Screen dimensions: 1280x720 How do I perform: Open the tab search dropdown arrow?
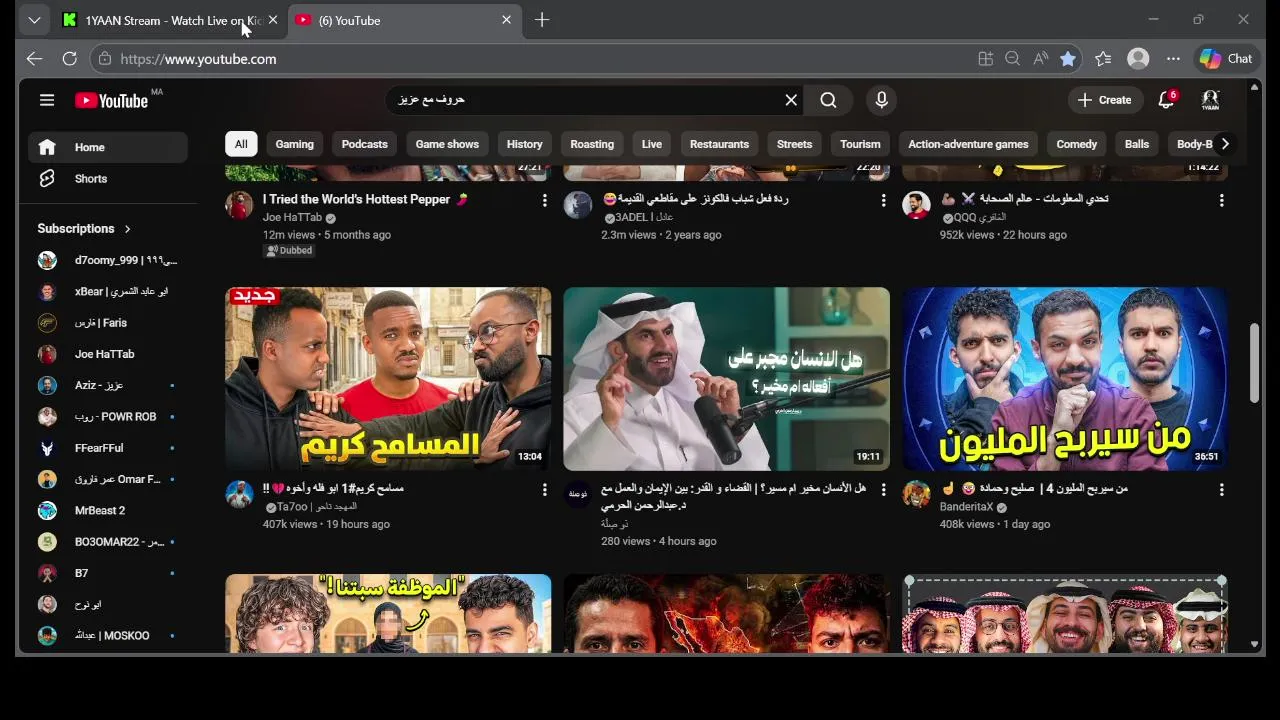(x=34, y=20)
